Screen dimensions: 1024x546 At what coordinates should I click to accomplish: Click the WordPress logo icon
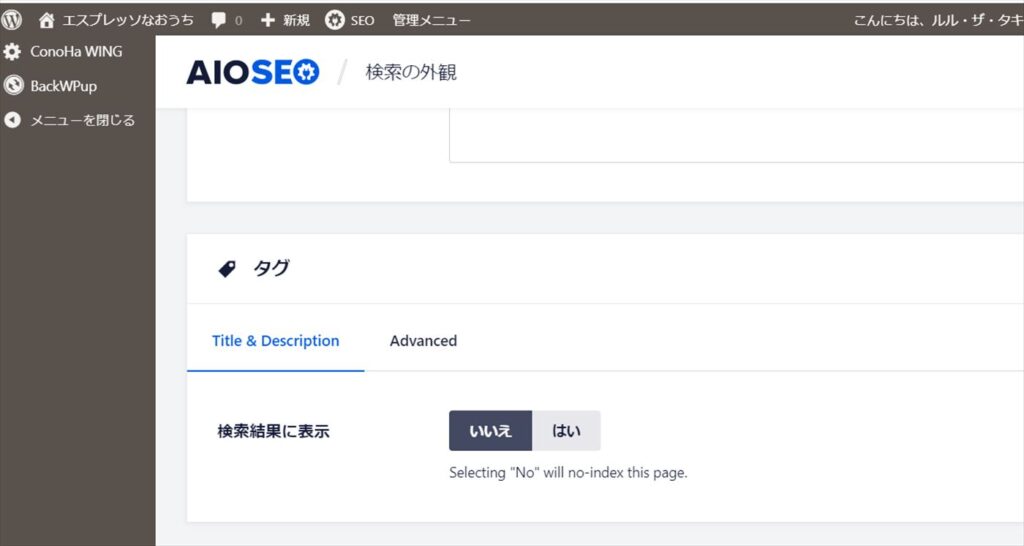pyautogui.click(x=11, y=20)
